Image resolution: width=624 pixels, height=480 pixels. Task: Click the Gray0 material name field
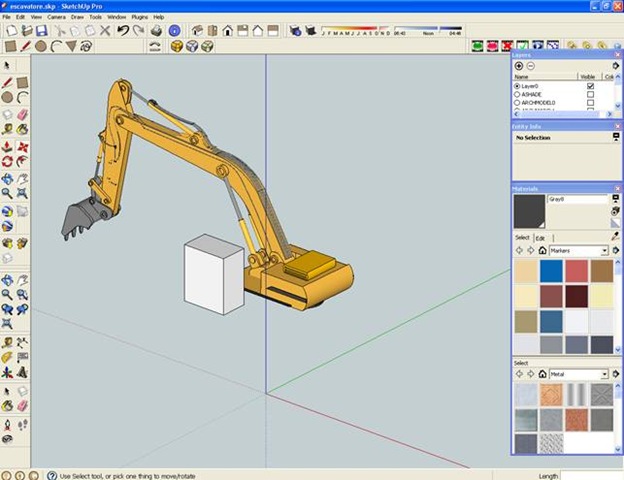click(578, 199)
